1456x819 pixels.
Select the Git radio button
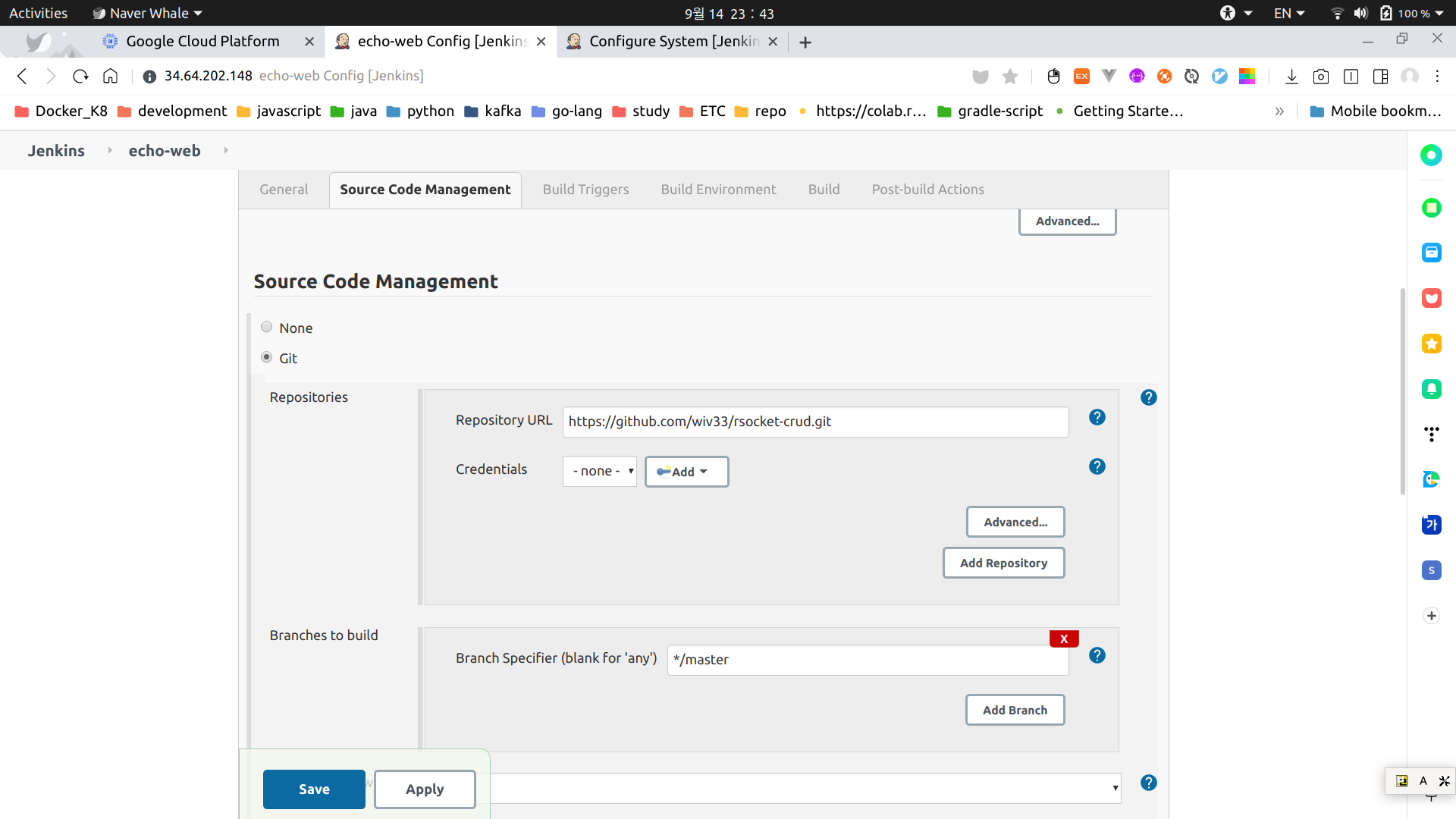pyautogui.click(x=266, y=357)
